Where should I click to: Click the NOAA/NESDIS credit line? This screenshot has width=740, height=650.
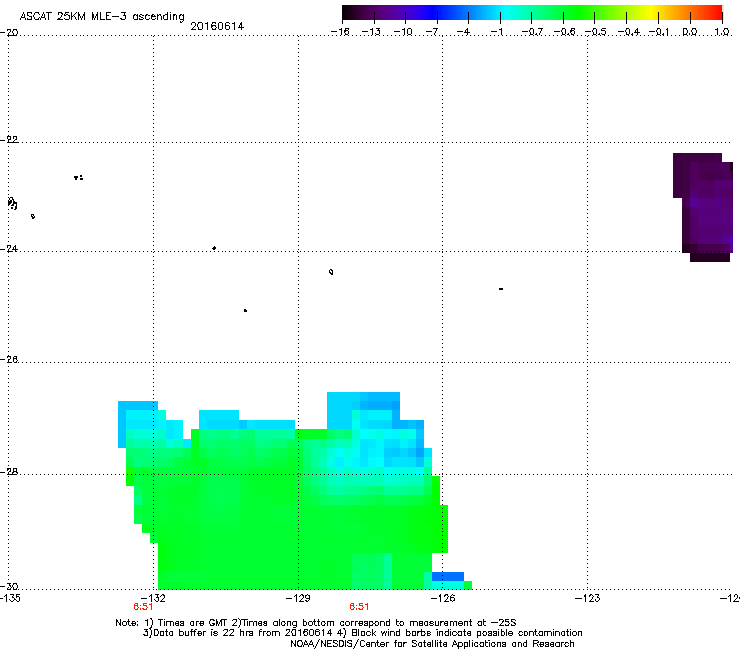(x=432, y=643)
